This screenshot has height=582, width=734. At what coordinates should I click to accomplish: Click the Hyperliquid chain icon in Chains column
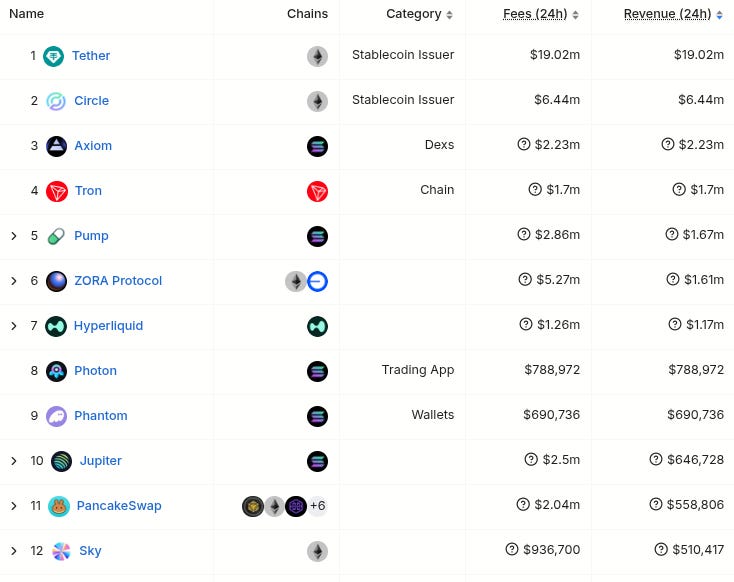[317, 326]
